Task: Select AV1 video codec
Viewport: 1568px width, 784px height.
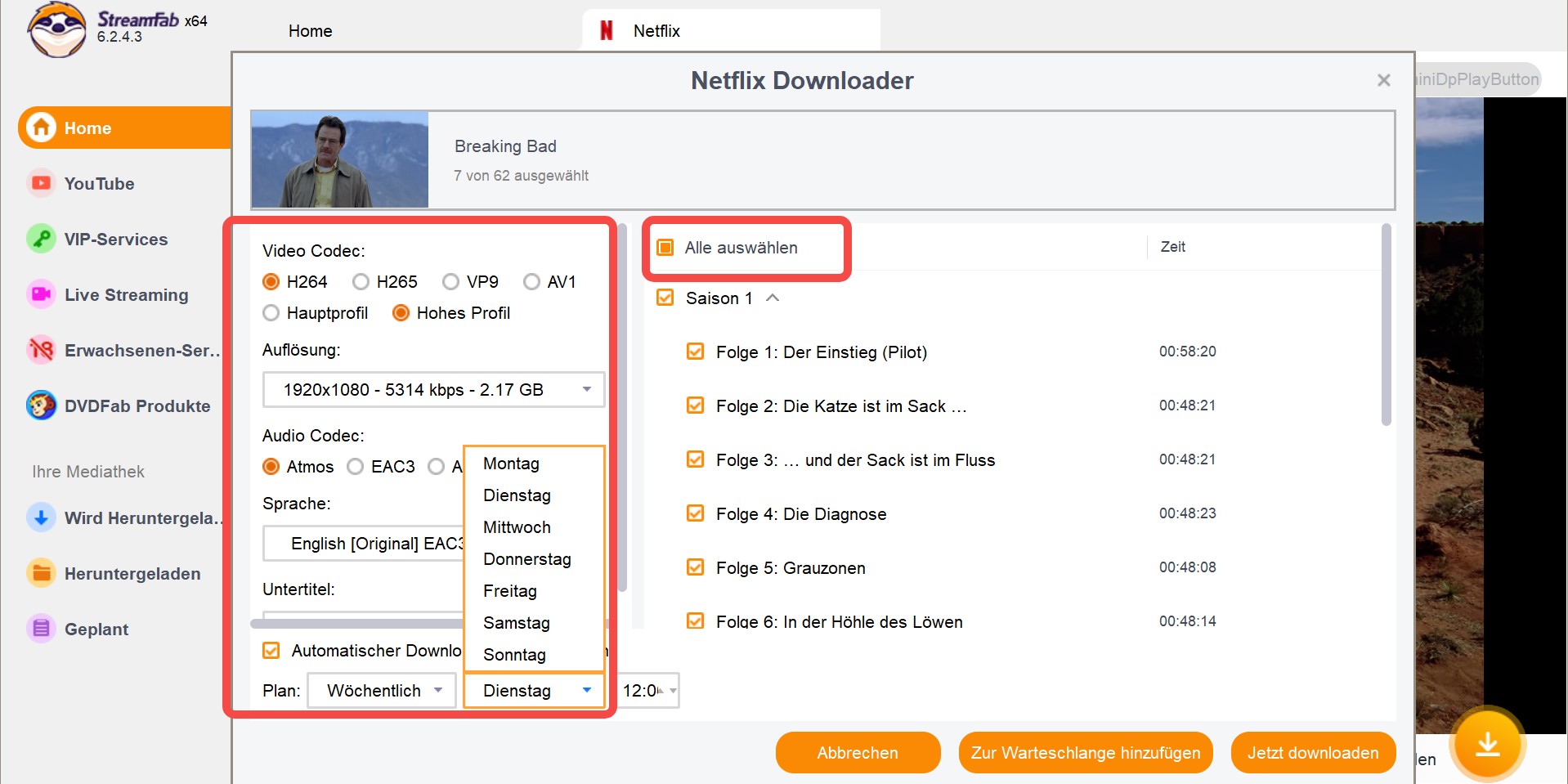Action: (x=531, y=282)
